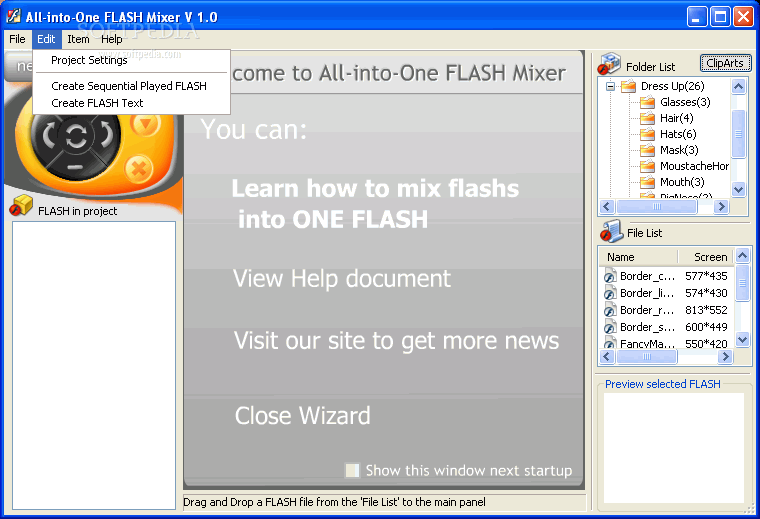Click the center refresh icon on the control pad
This screenshot has height=519, width=760.
[x=77, y=135]
